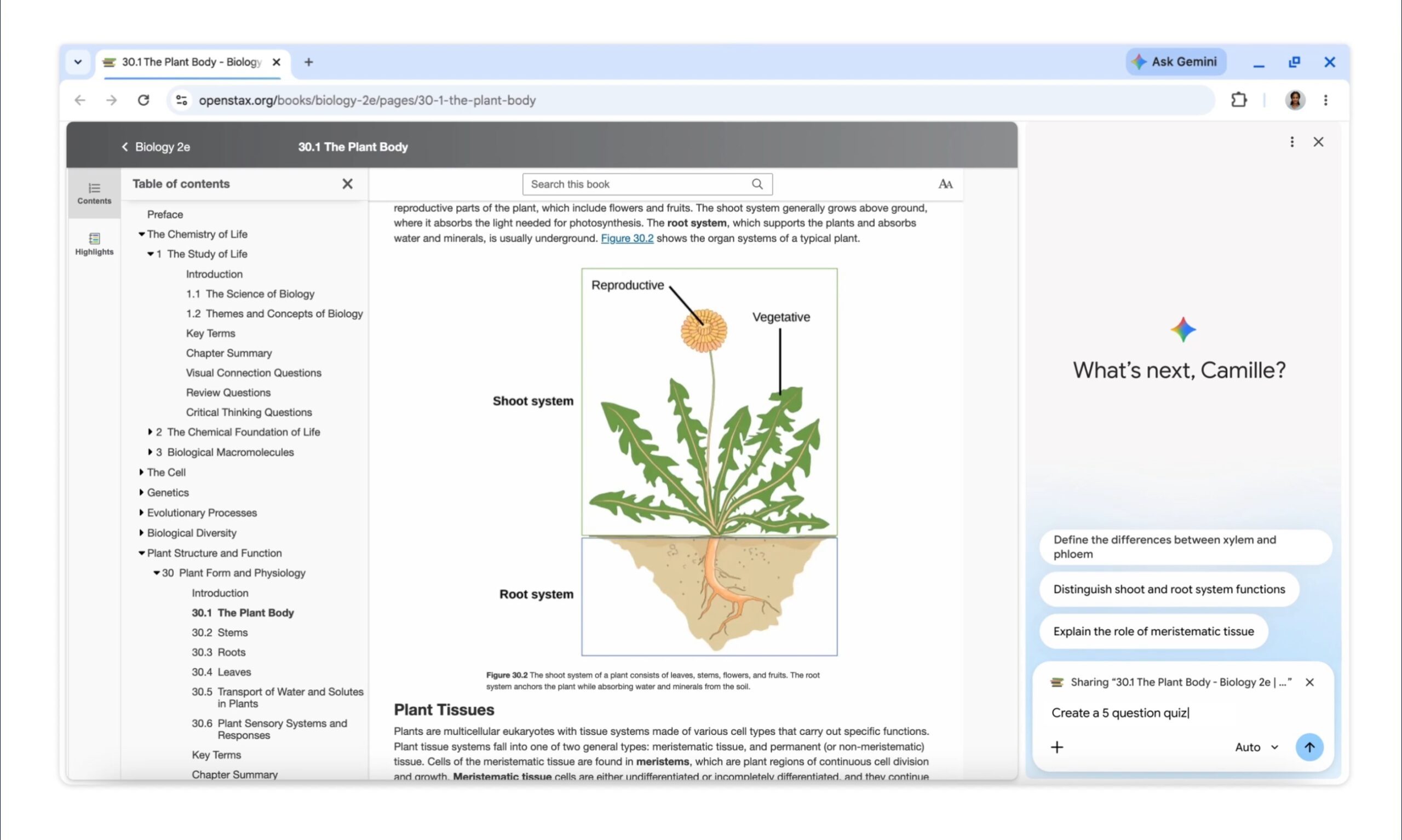The height and width of the screenshot is (840, 1402).
Task: Close the Table of contents panel
Action: coord(348,183)
